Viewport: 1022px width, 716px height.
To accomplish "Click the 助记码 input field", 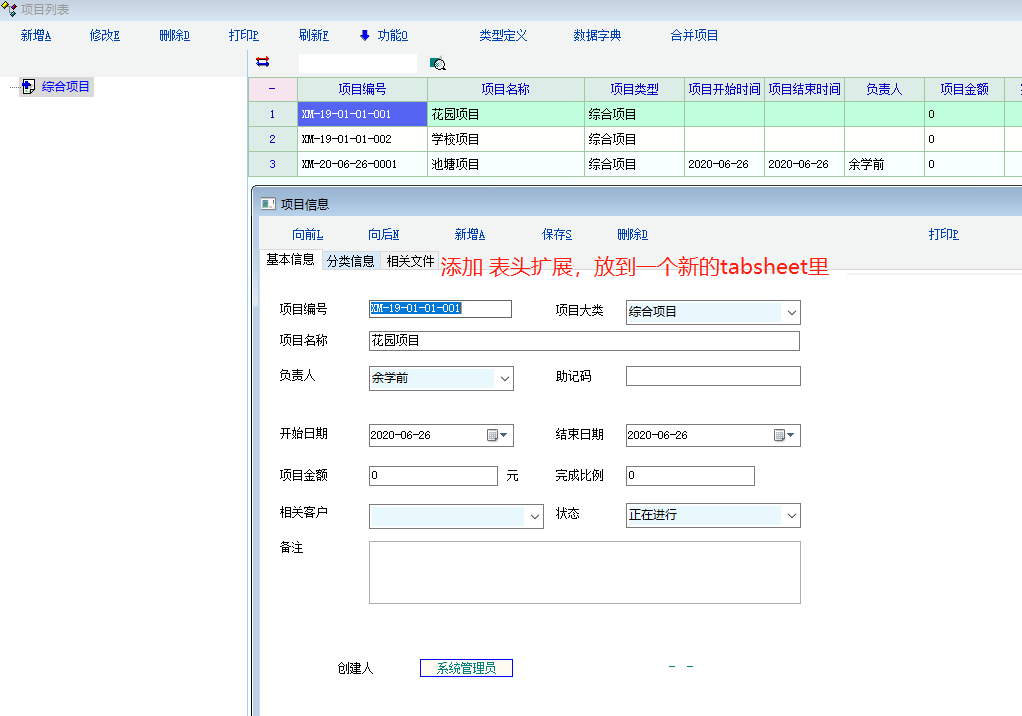I will coord(712,376).
